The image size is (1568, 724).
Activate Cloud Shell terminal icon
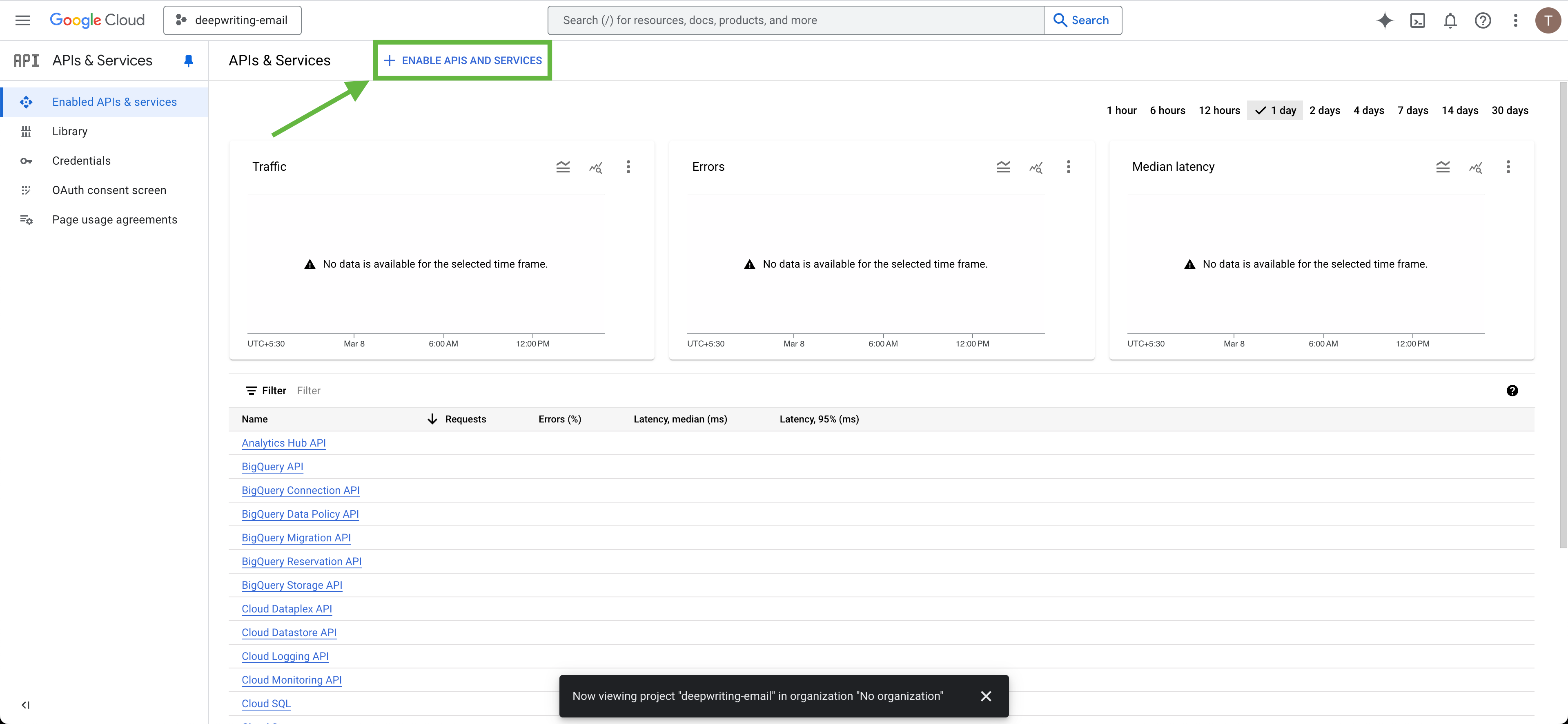click(x=1417, y=20)
